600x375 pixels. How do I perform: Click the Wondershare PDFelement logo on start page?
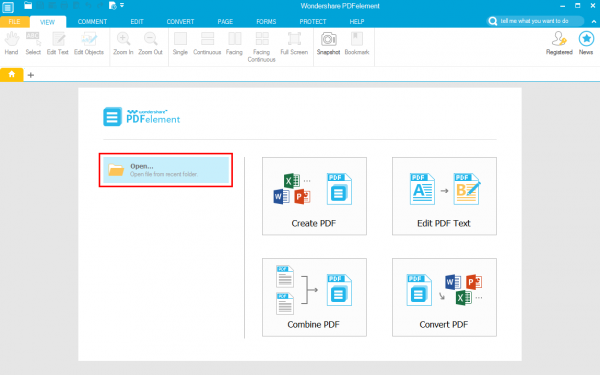click(x=142, y=117)
